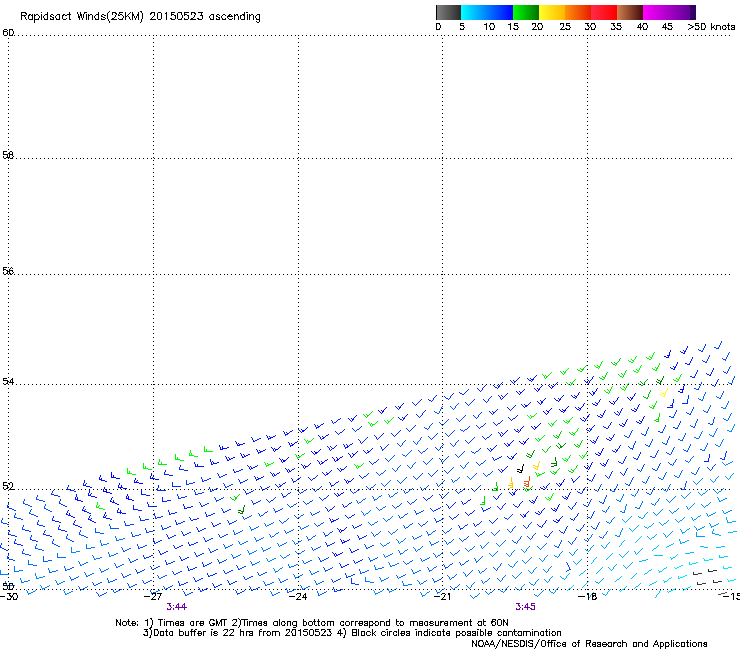Click the longitude label '-18'
The width and height of the screenshot is (740, 650).
tap(588, 597)
